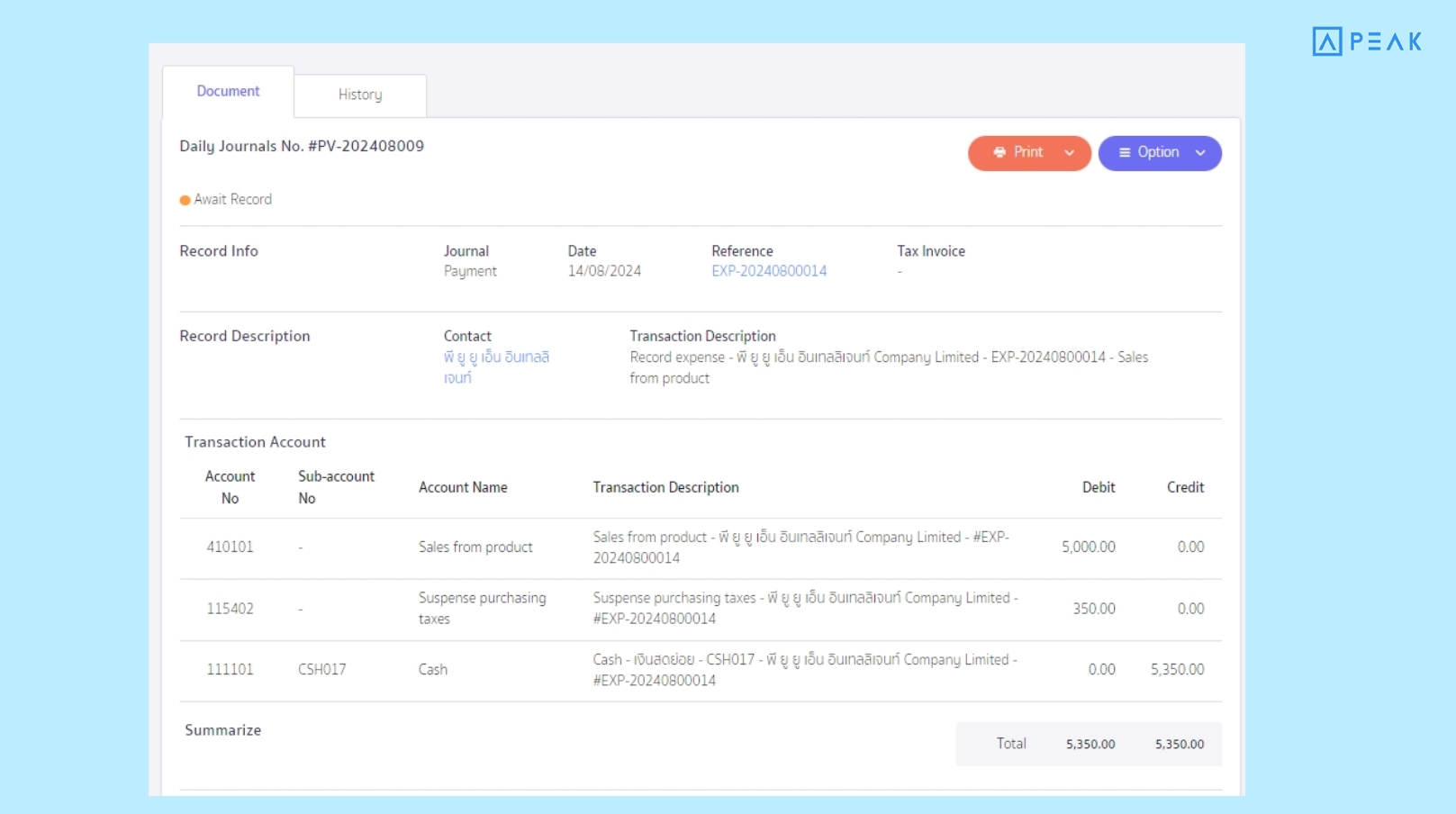Select Cash account row 111101
The image size is (1456, 814).
[230, 669]
